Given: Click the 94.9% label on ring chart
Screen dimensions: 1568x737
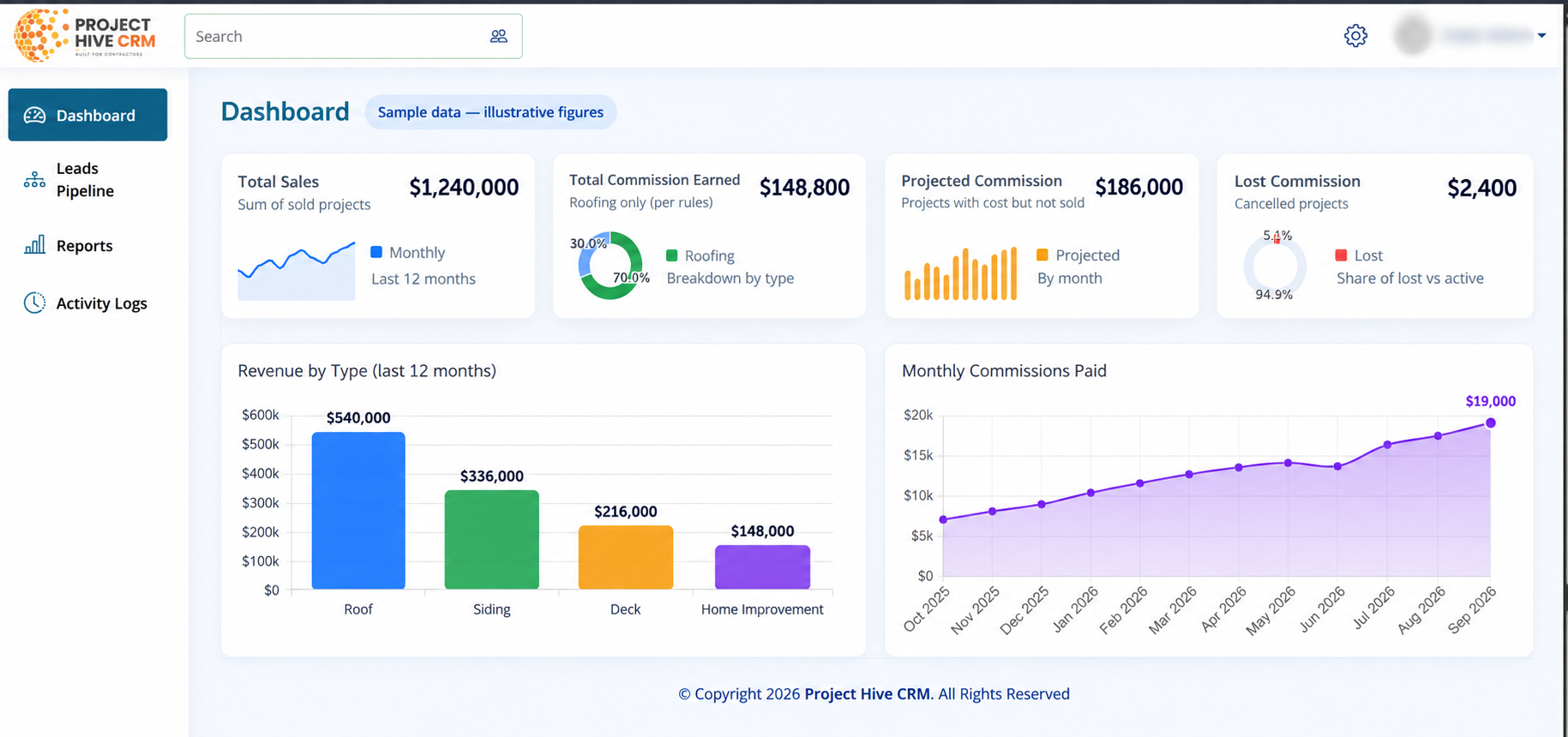Looking at the screenshot, I should click(1274, 294).
